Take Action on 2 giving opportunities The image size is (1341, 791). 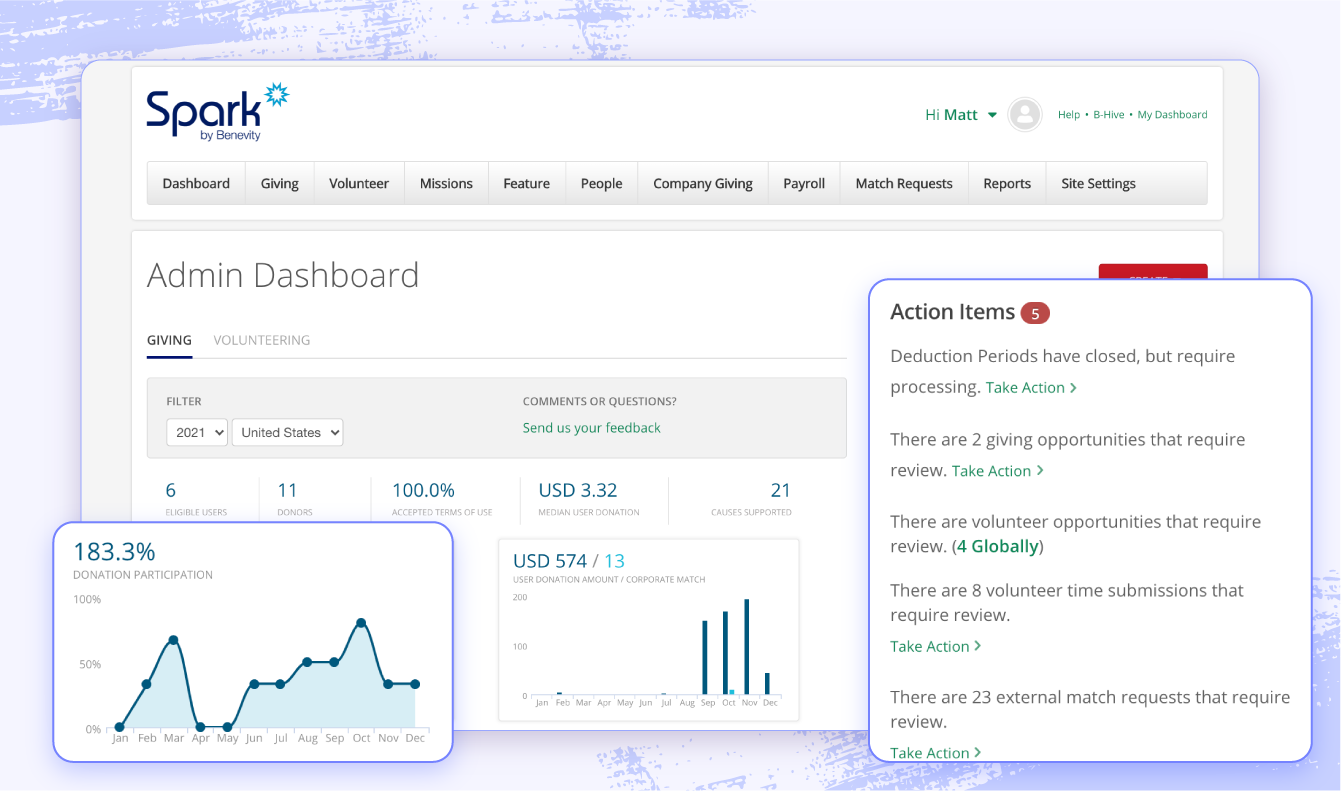pos(997,471)
